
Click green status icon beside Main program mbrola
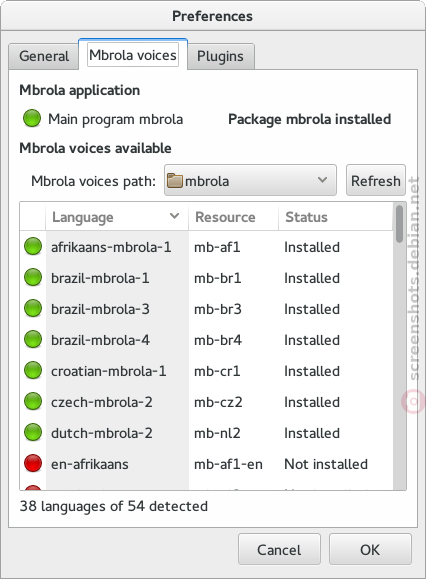[x=32, y=119]
